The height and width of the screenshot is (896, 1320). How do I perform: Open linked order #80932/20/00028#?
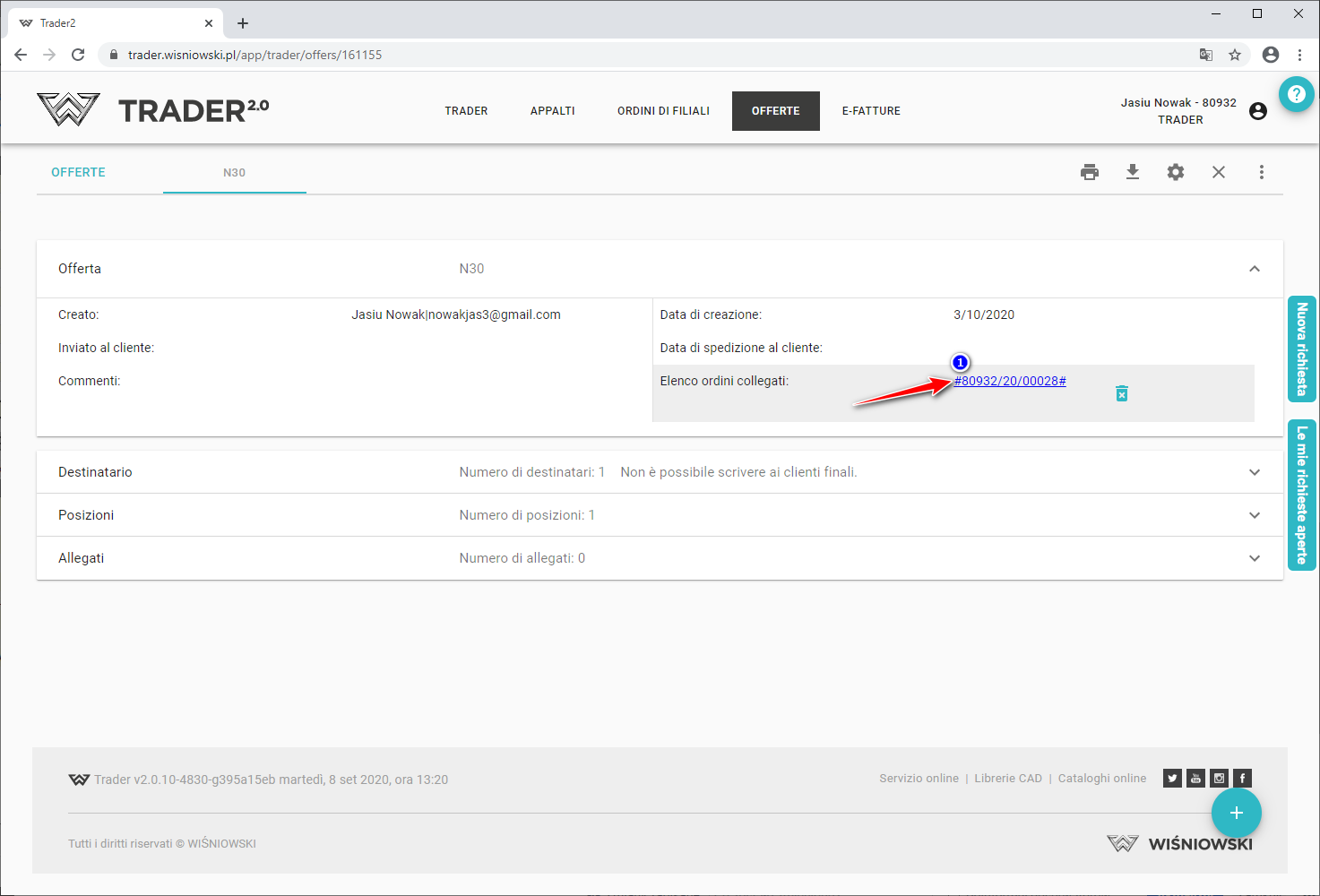pos(1010,381)
